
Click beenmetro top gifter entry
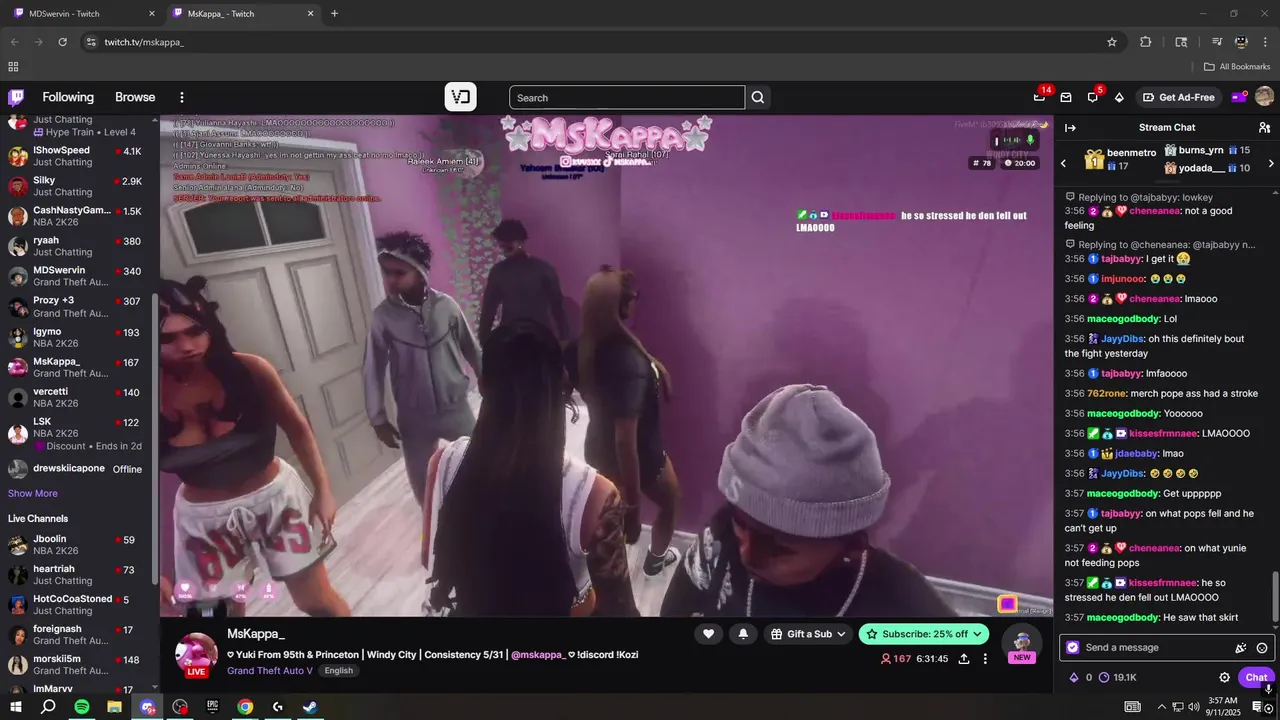[1120, 159]
